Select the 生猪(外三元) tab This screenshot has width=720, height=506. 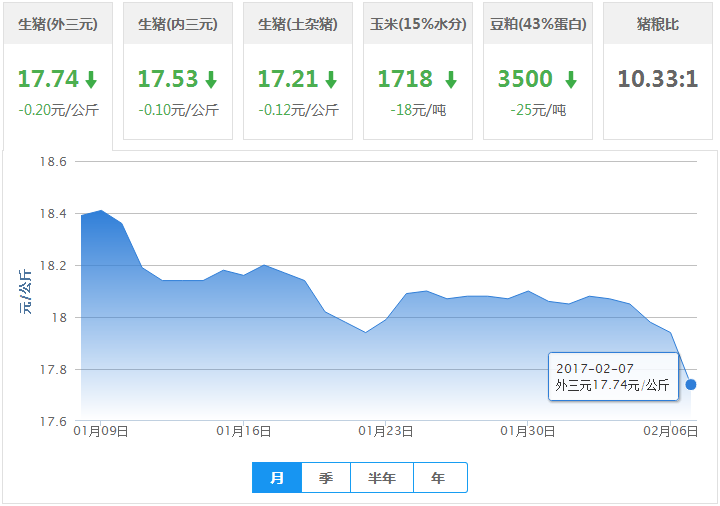click(x=57, y=23)
